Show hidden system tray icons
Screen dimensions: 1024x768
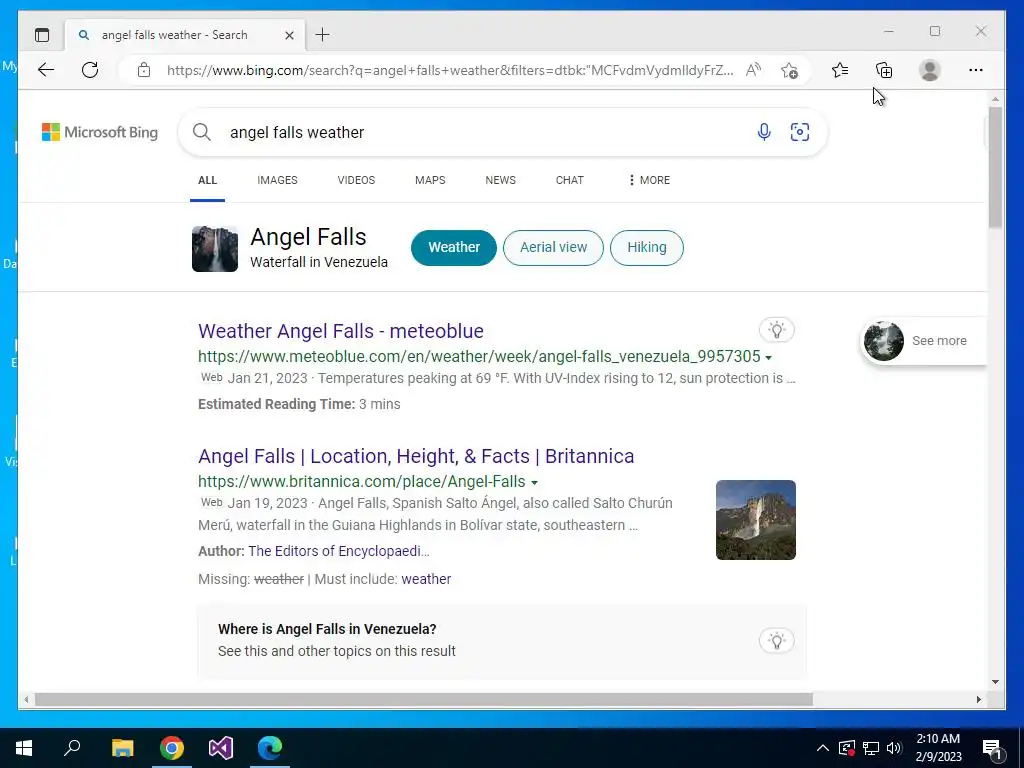pos(823,748)
